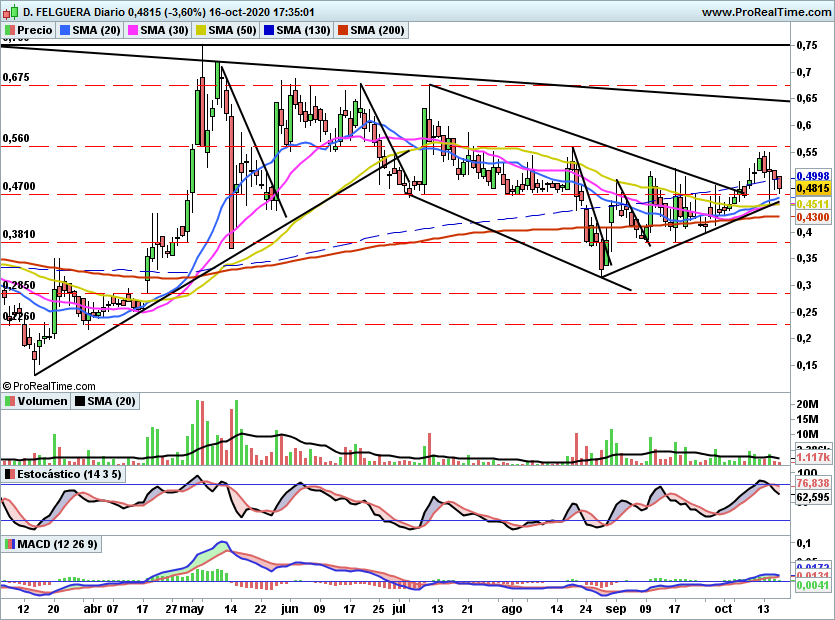Click the price axis value 0,75
Viewport: 835px width, 620px height.
coord(807,45)
